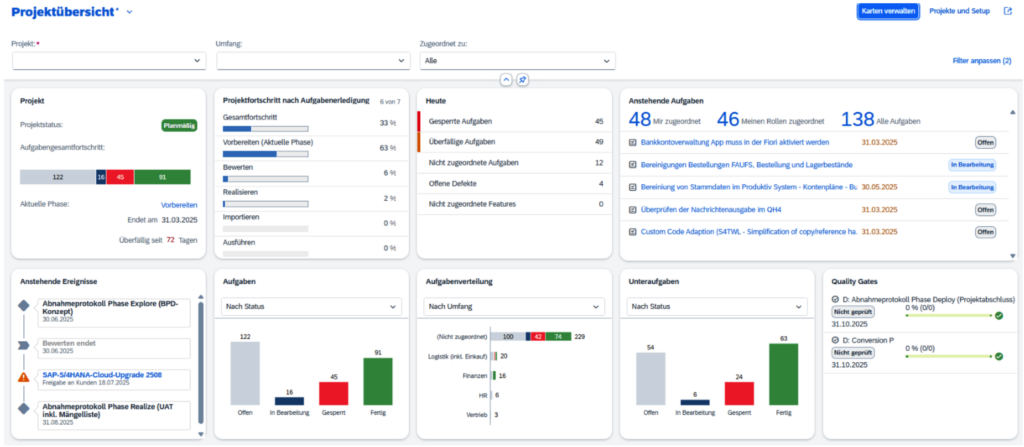Click the Anstehende Ereignisse vertical scrollbar

click(x=201, y=365)
